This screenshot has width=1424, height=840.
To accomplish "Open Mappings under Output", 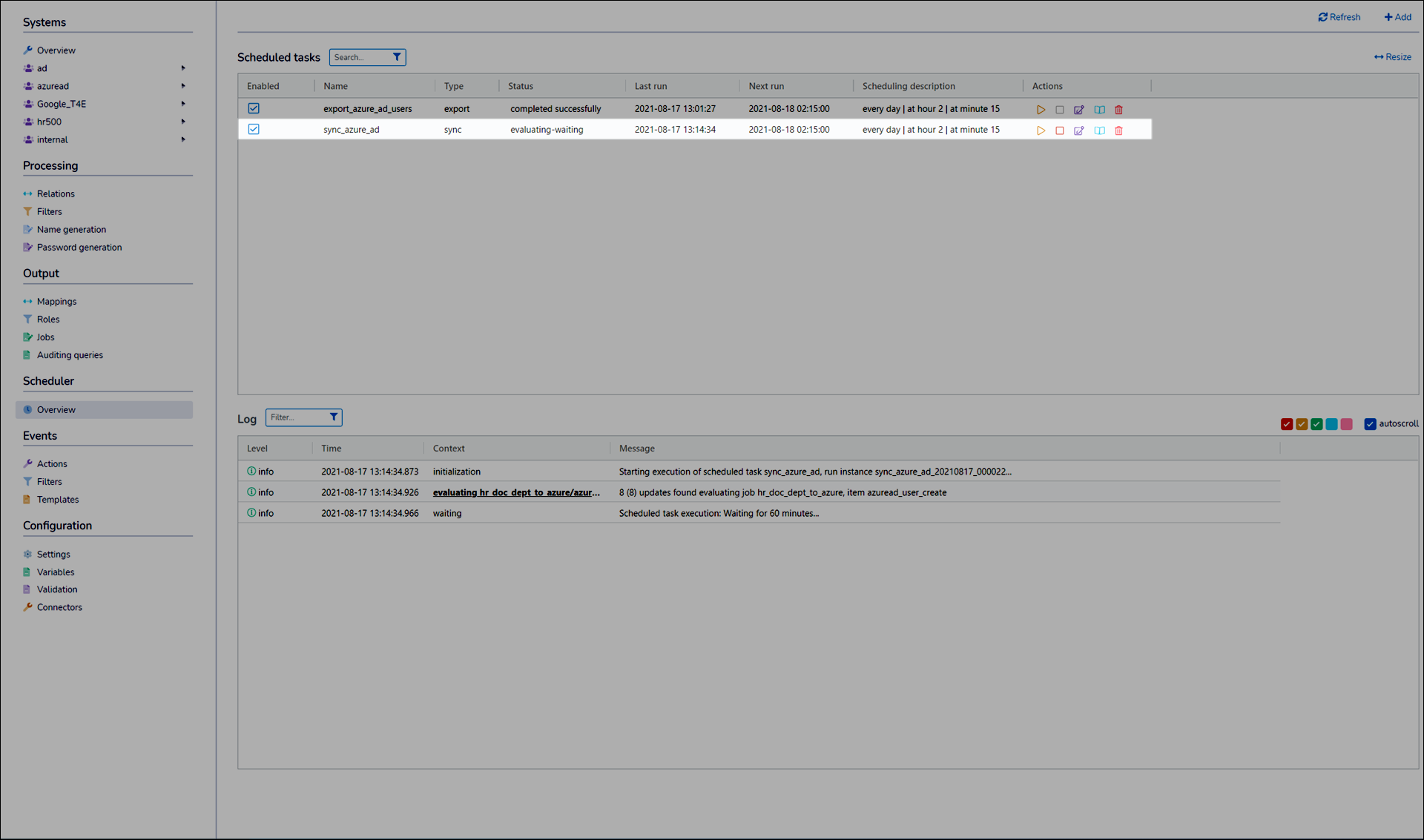I will tap(56, 302).
